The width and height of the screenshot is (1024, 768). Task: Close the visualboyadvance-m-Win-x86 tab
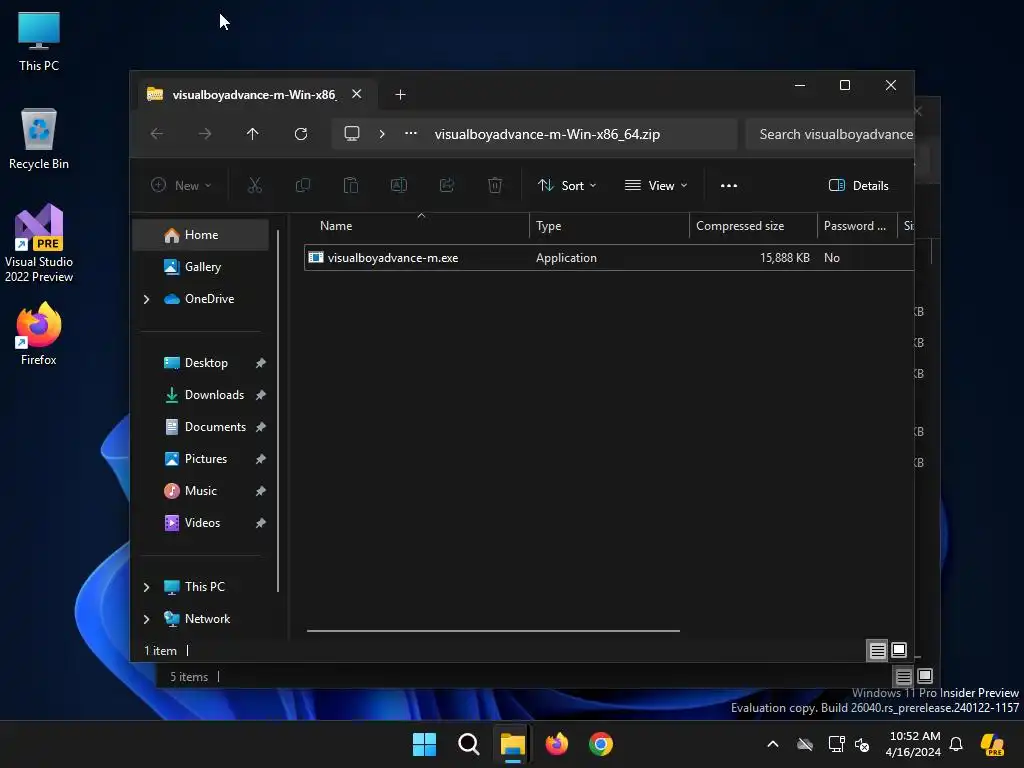click(357, 94)
